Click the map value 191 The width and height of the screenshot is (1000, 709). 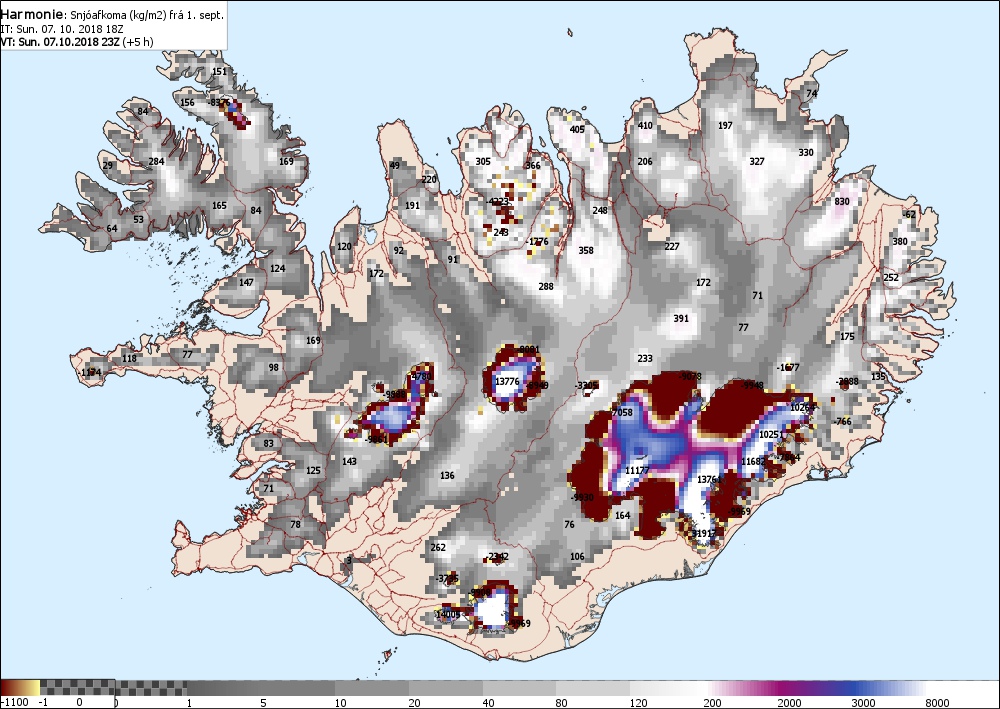413,206
